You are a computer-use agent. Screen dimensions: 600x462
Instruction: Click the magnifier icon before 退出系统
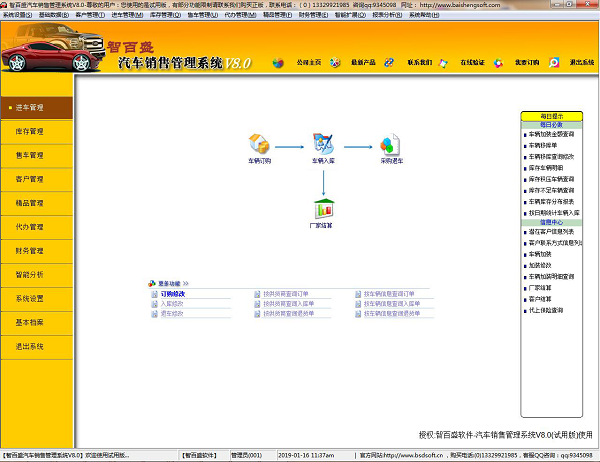coord(554,62)
